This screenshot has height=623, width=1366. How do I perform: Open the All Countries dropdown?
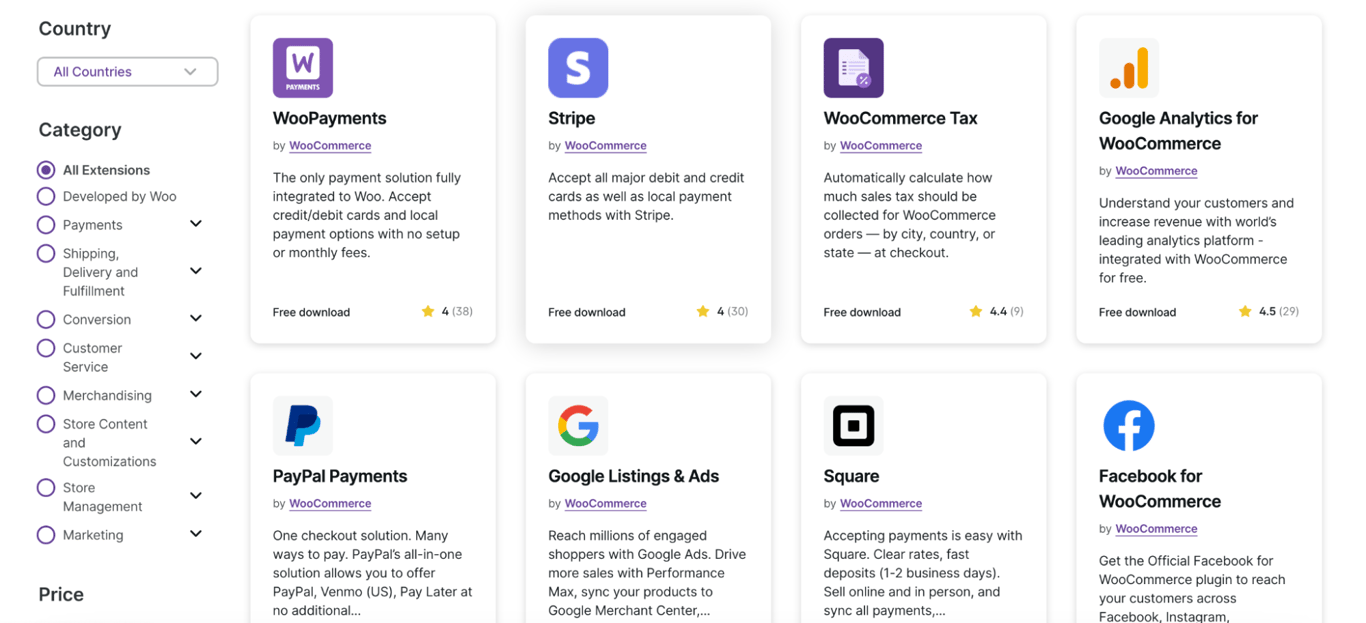click(127, 71)
